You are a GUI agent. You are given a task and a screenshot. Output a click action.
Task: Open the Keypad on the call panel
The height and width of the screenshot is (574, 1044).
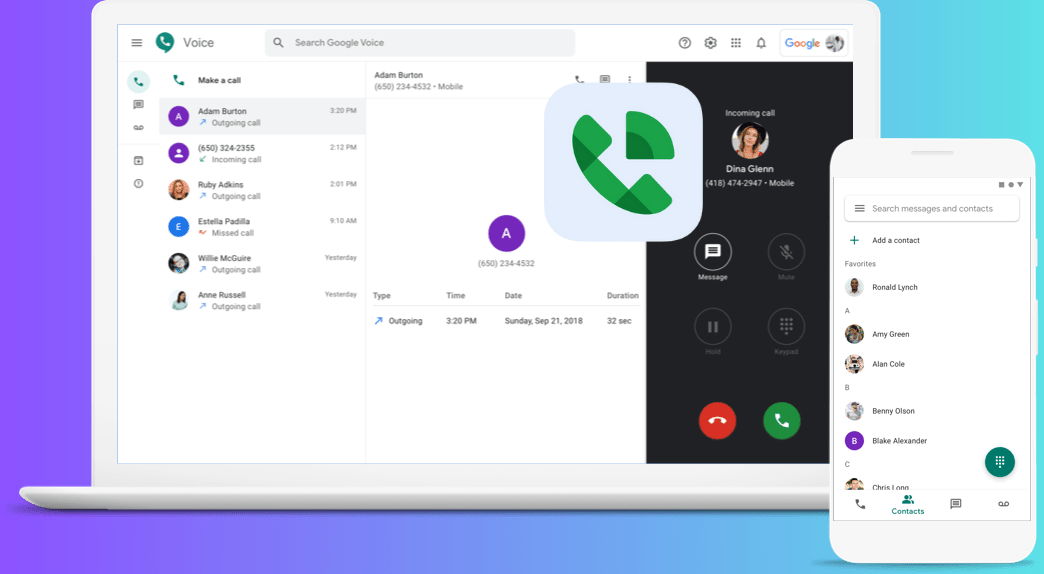786,327
